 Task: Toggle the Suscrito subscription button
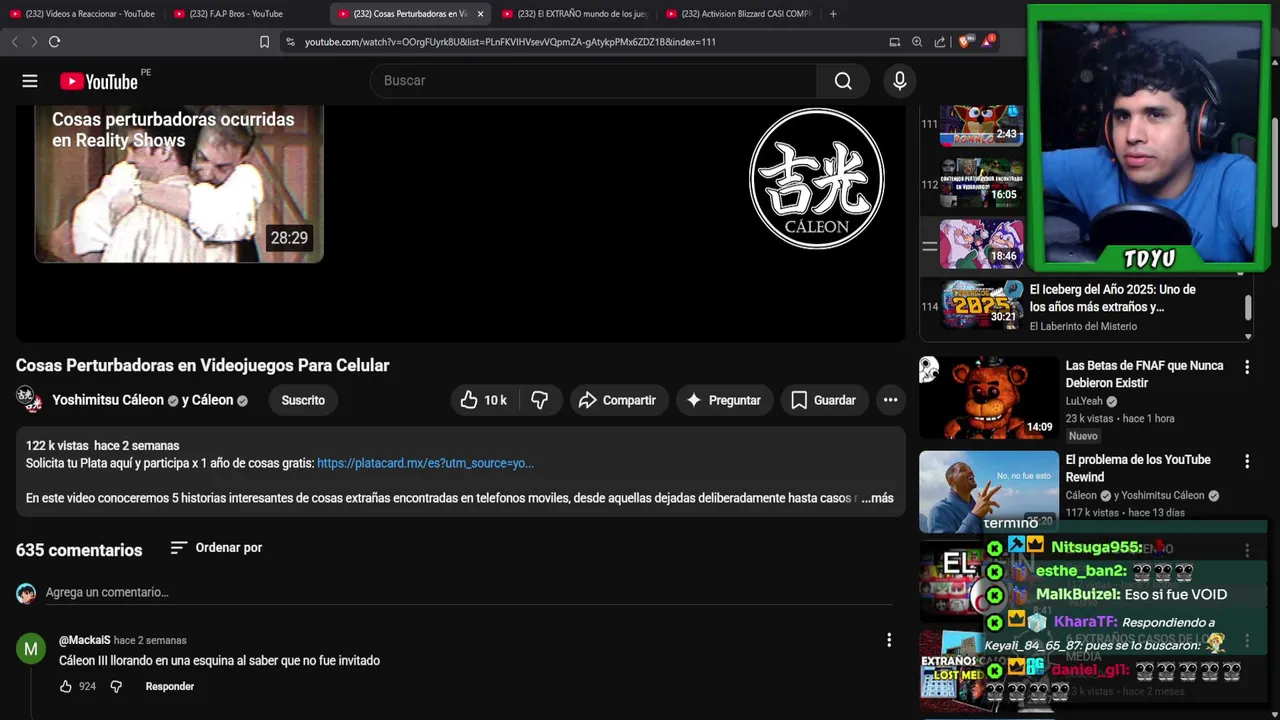pyautogui.click(x=303, y=400)
